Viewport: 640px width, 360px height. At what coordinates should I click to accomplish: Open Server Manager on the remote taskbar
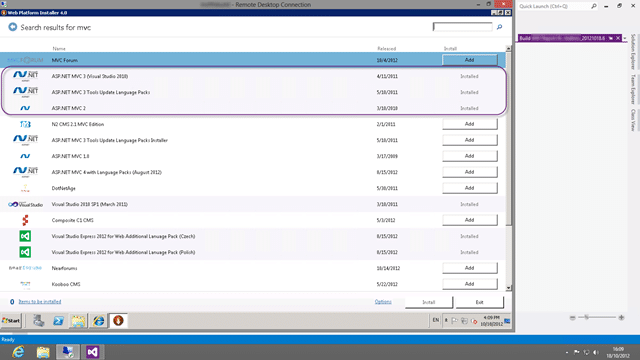pyautogui.click(x=39, y=321)
